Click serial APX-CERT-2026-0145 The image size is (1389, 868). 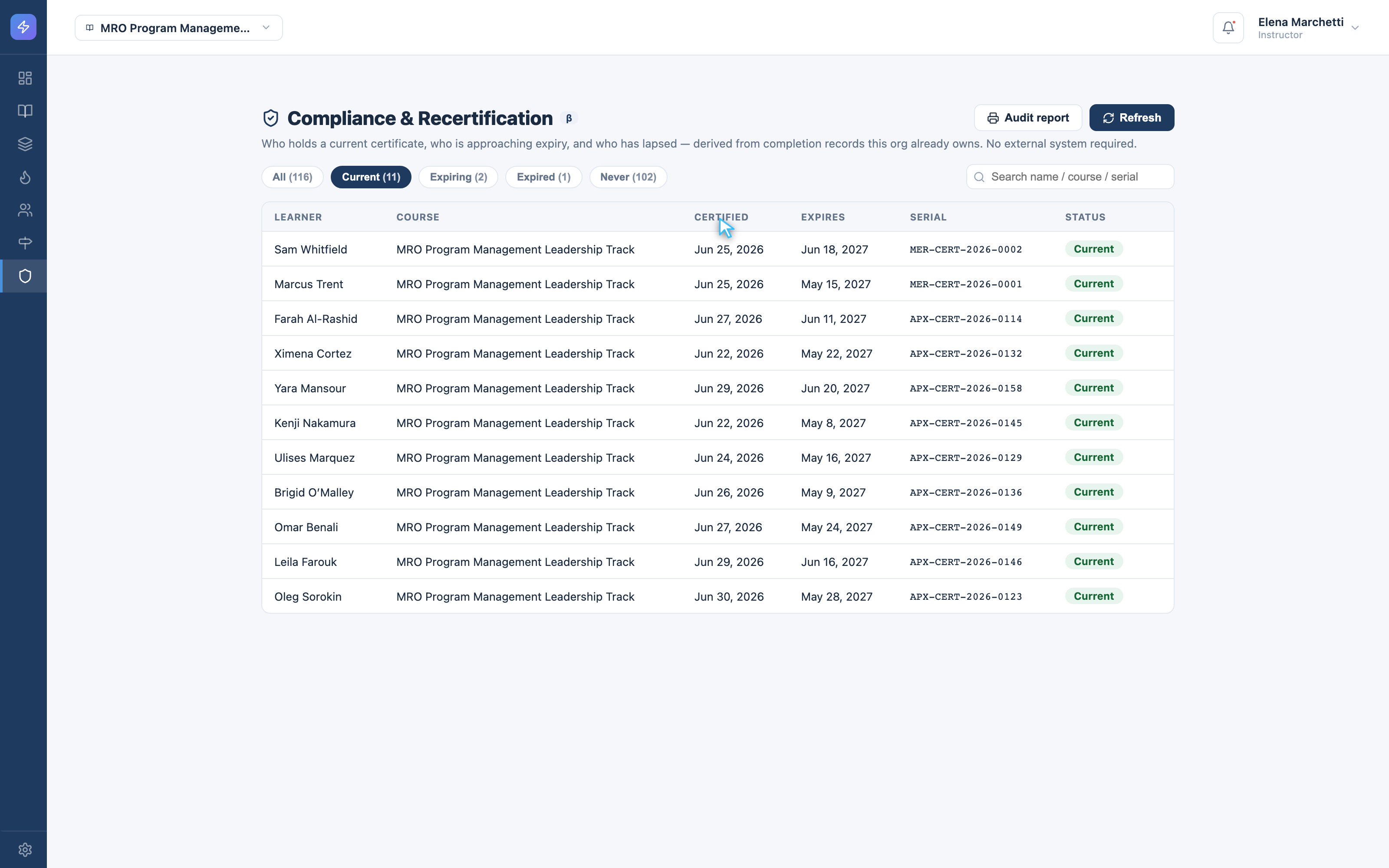tap(966, 423)
